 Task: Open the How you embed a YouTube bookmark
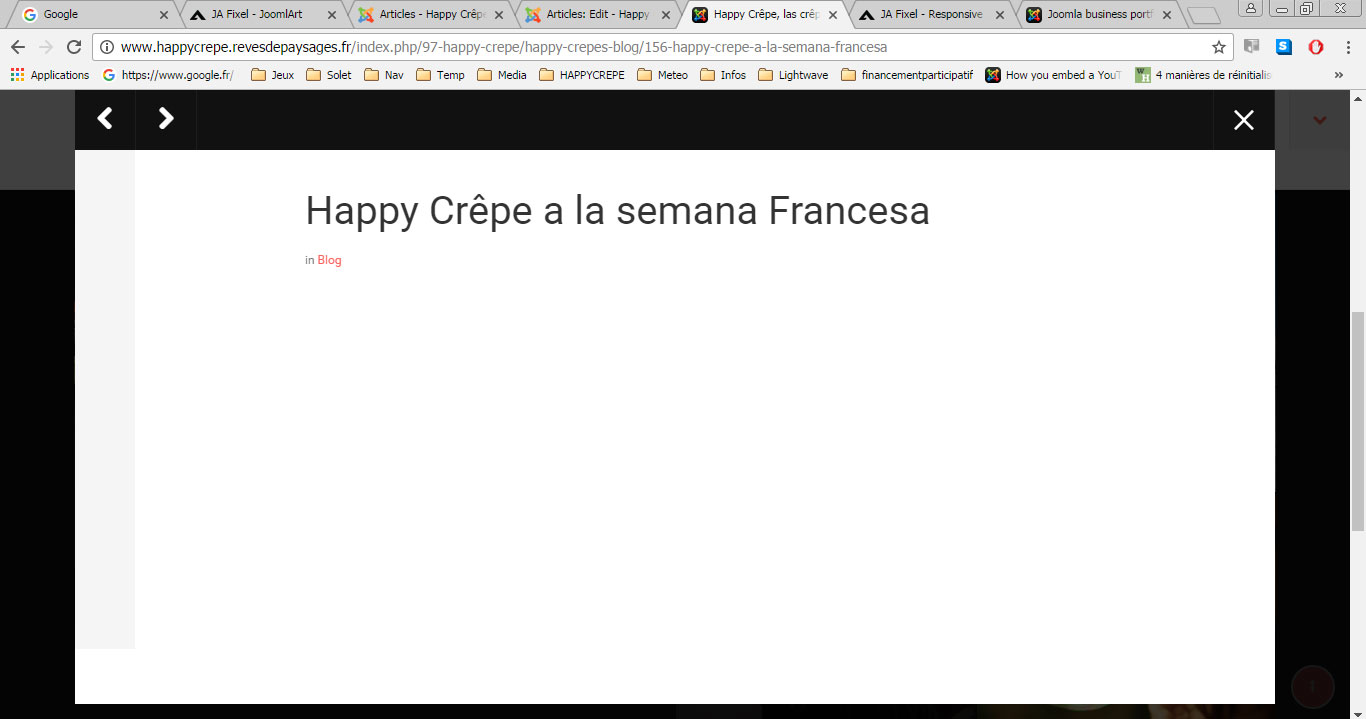pyautogui.click(x=1053, y=75)
